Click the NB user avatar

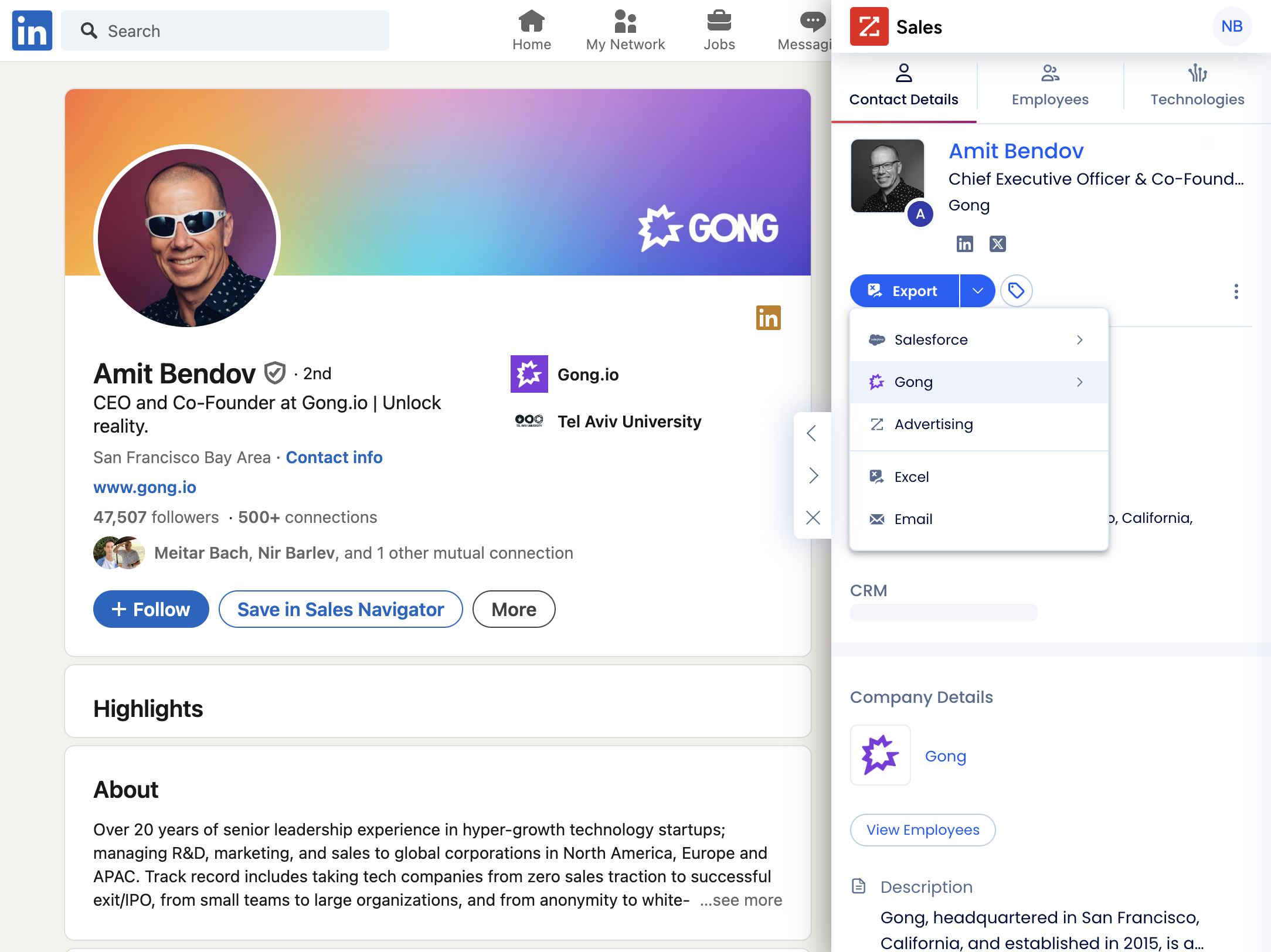click(x=1231, y=27)
